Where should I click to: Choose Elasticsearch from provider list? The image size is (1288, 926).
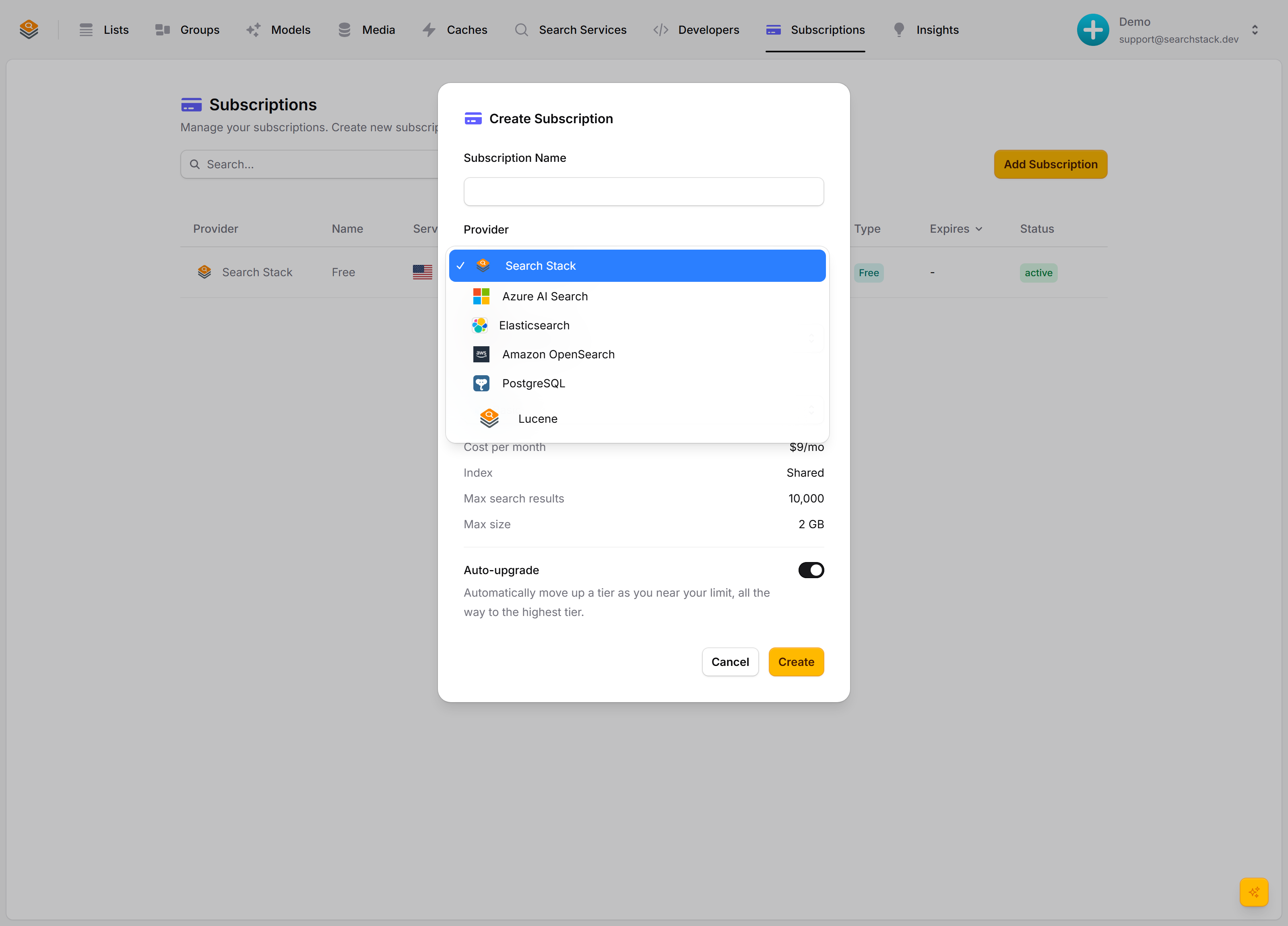coord(637,325)
